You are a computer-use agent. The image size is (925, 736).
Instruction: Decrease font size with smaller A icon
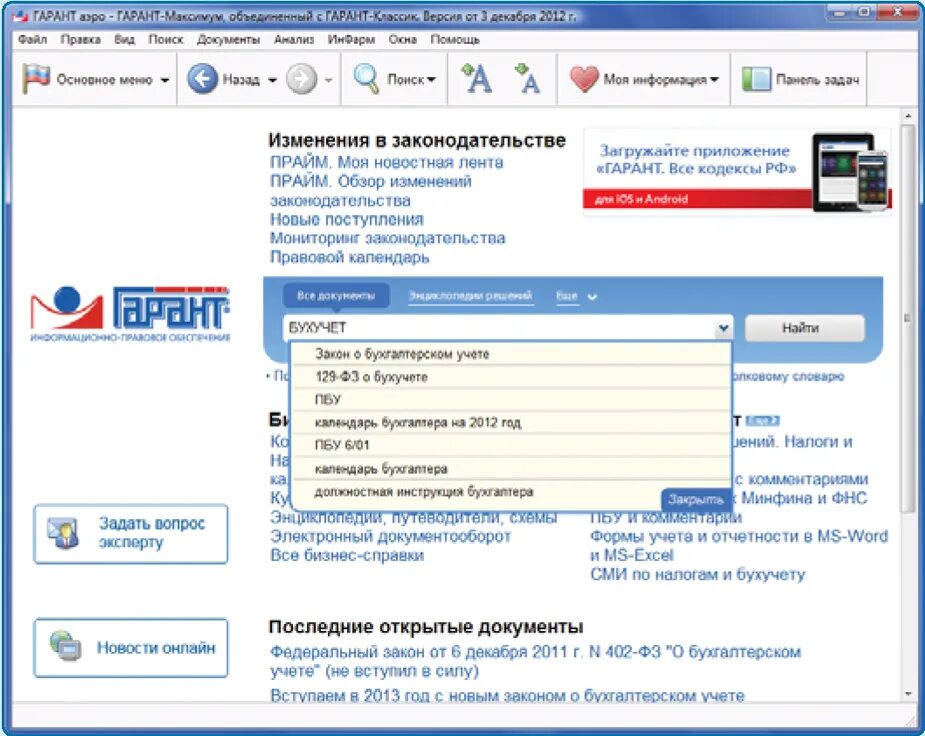528,78
